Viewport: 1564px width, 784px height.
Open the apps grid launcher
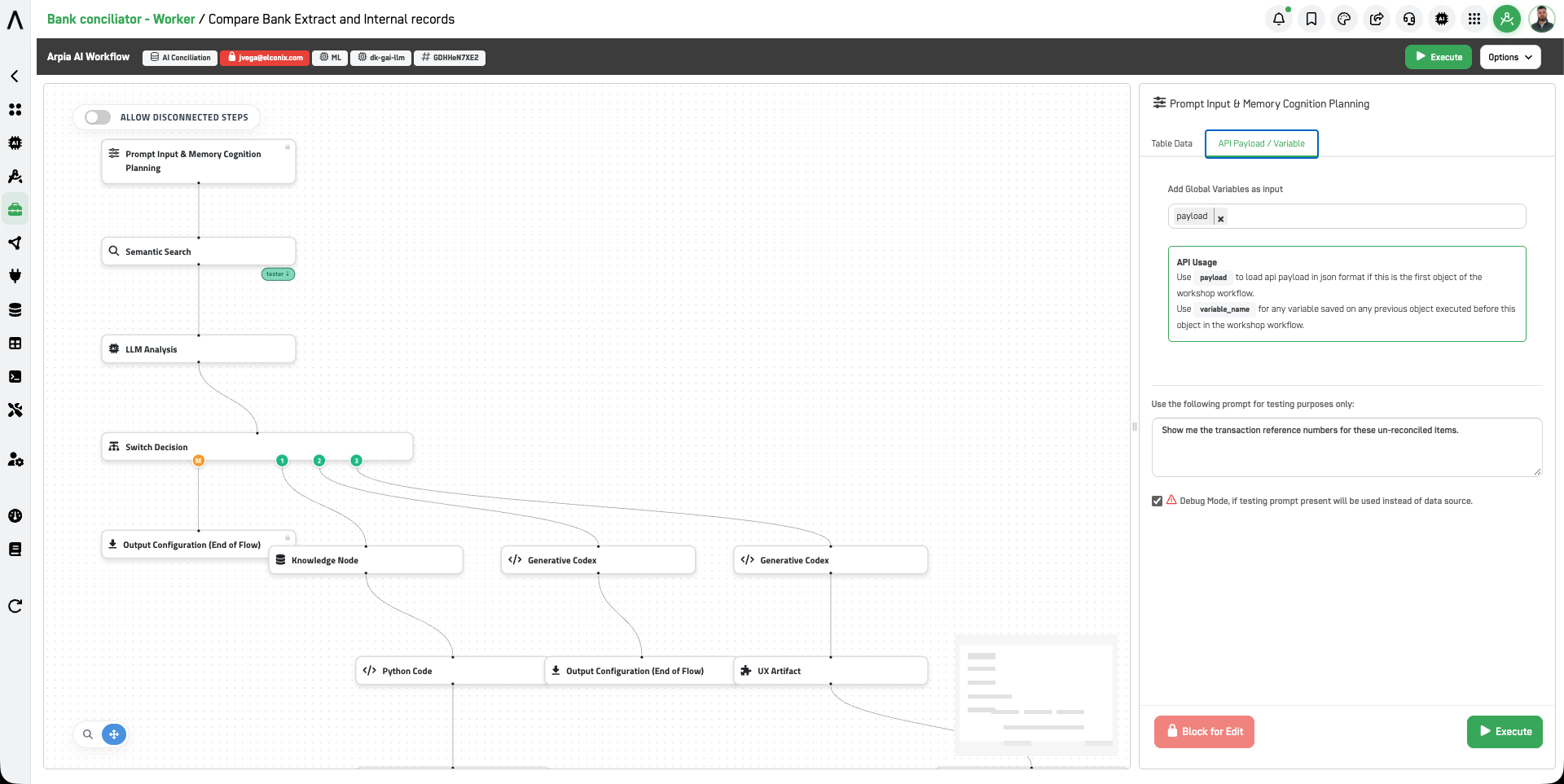coord(1474,19)
